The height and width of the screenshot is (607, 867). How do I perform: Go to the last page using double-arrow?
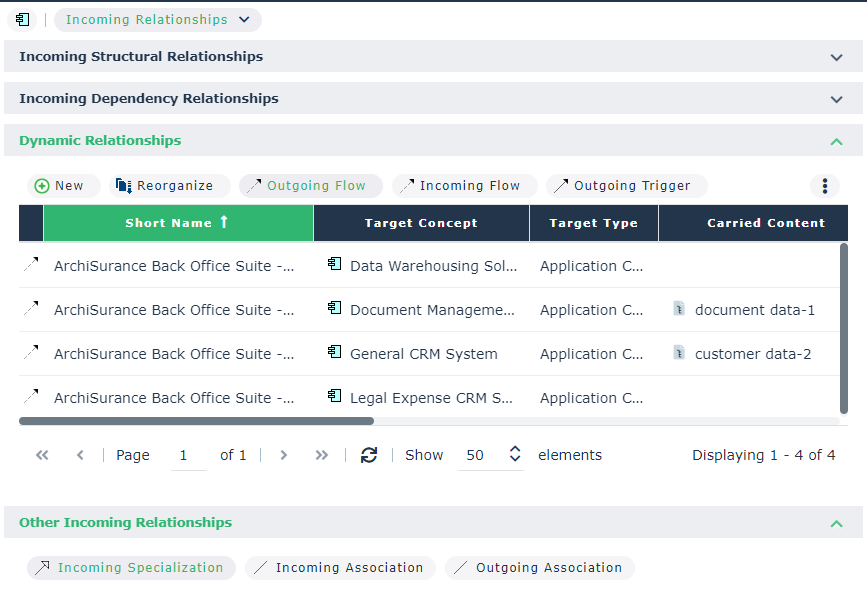coord(321,455)
